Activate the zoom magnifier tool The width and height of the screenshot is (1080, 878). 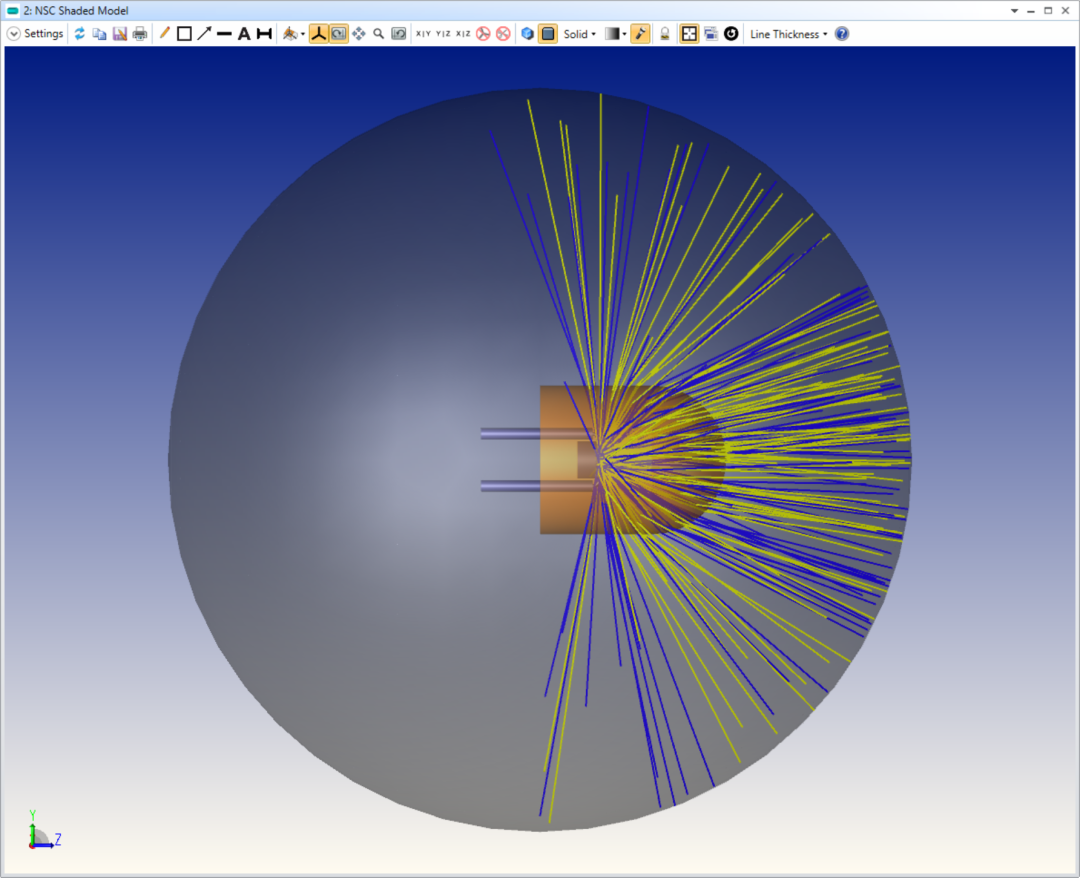point(378,33)
